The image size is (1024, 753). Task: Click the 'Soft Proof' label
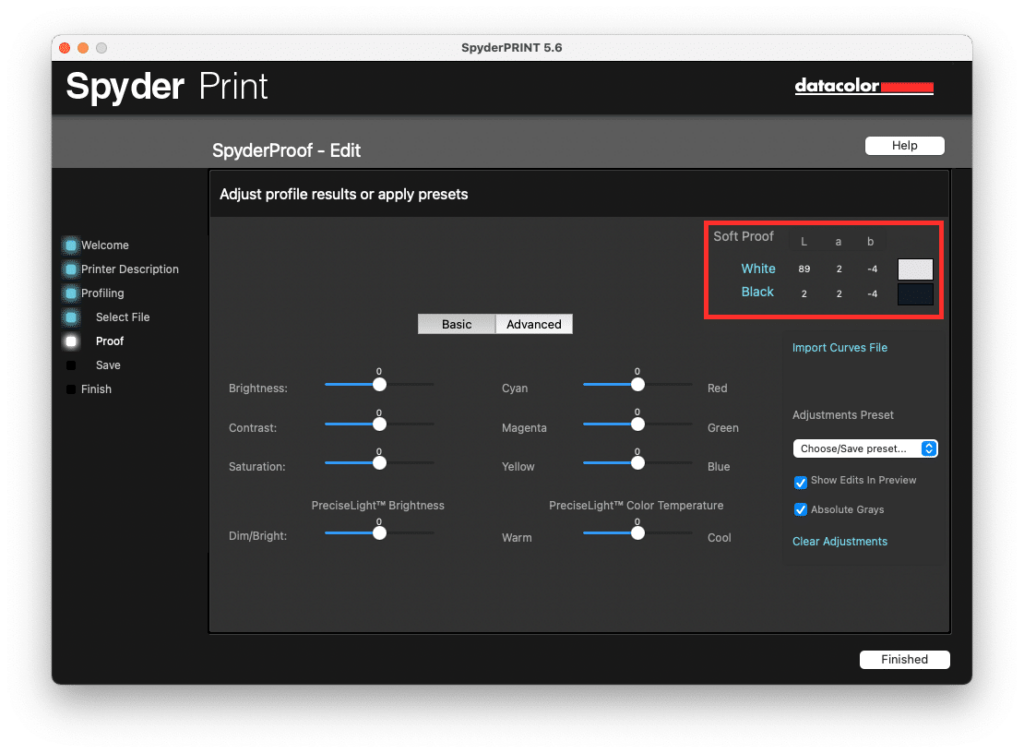tap(743, 236)
